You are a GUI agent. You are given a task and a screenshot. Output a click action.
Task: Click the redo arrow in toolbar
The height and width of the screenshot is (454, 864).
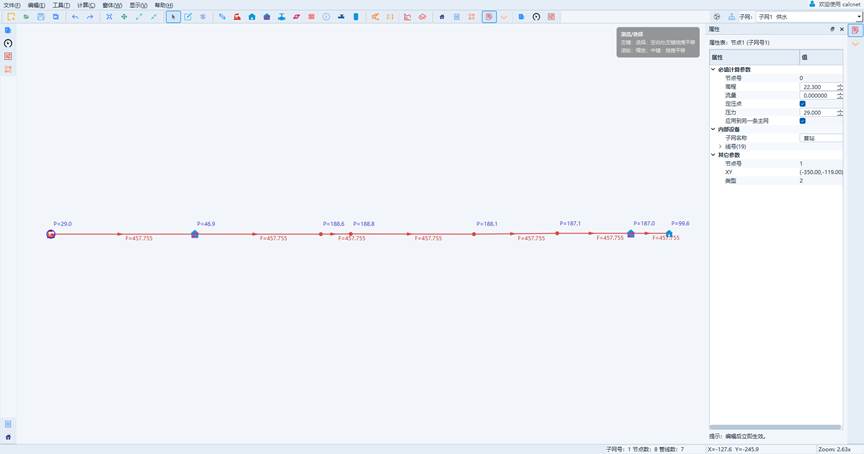[x=90, y=17]
